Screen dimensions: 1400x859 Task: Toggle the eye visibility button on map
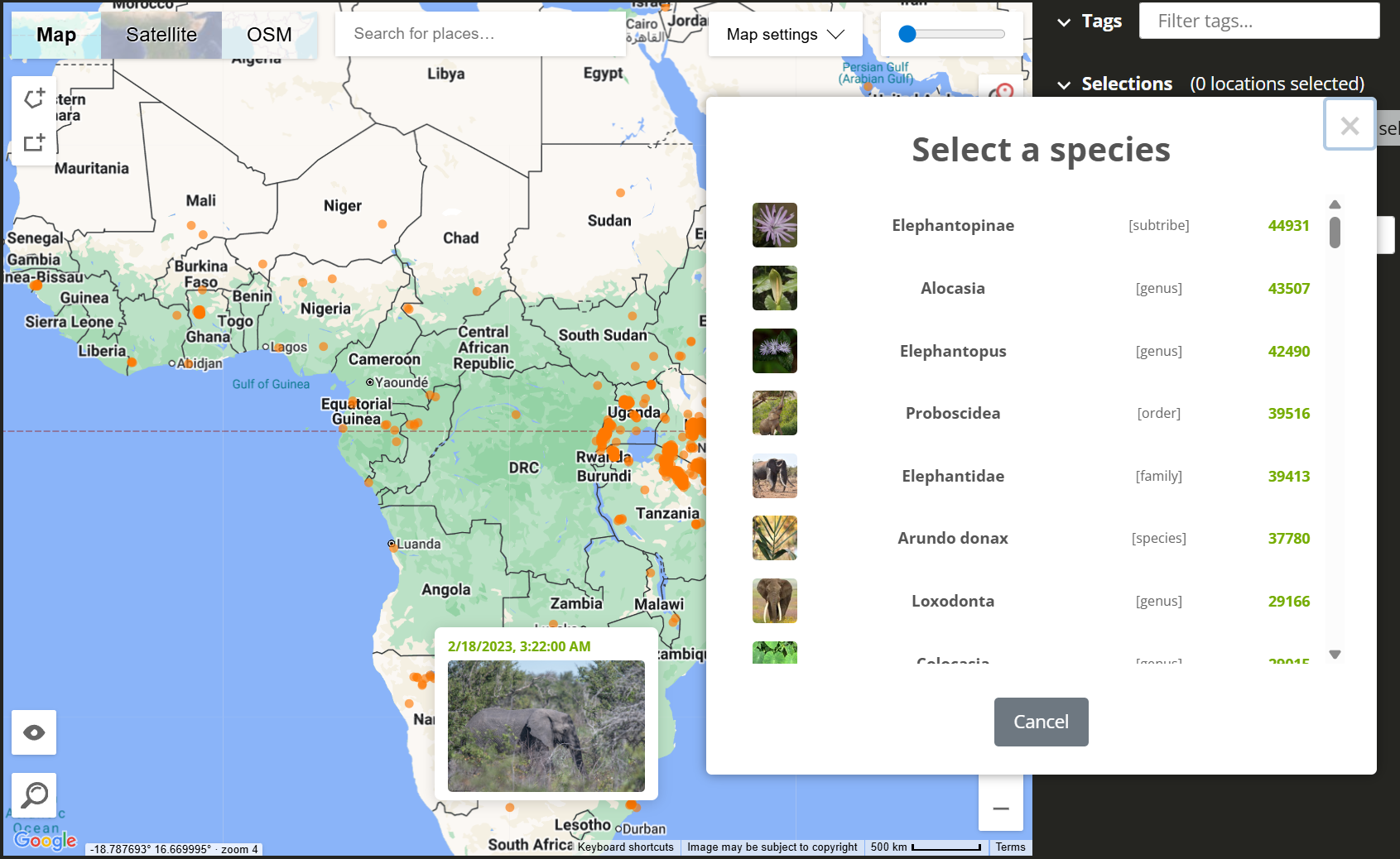pos(34,732)
